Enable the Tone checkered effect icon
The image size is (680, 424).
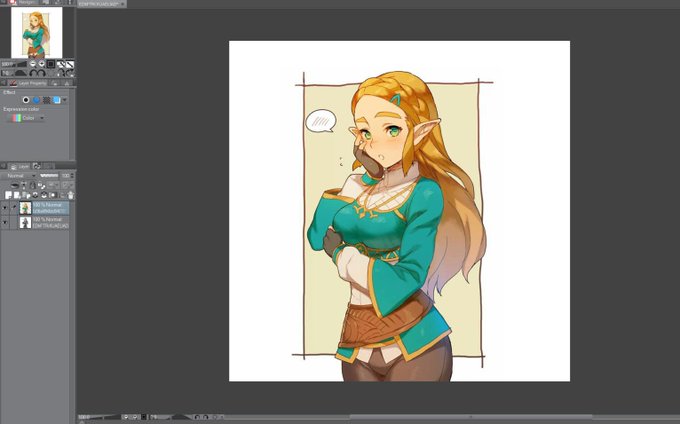tap(46, 100)
